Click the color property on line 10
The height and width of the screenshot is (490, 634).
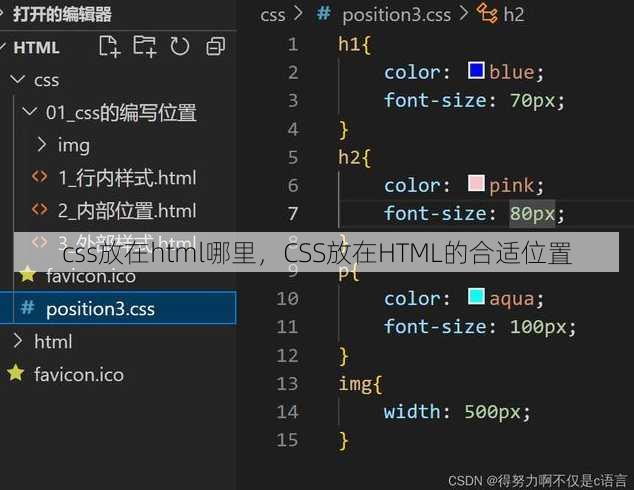coord(412,299)
